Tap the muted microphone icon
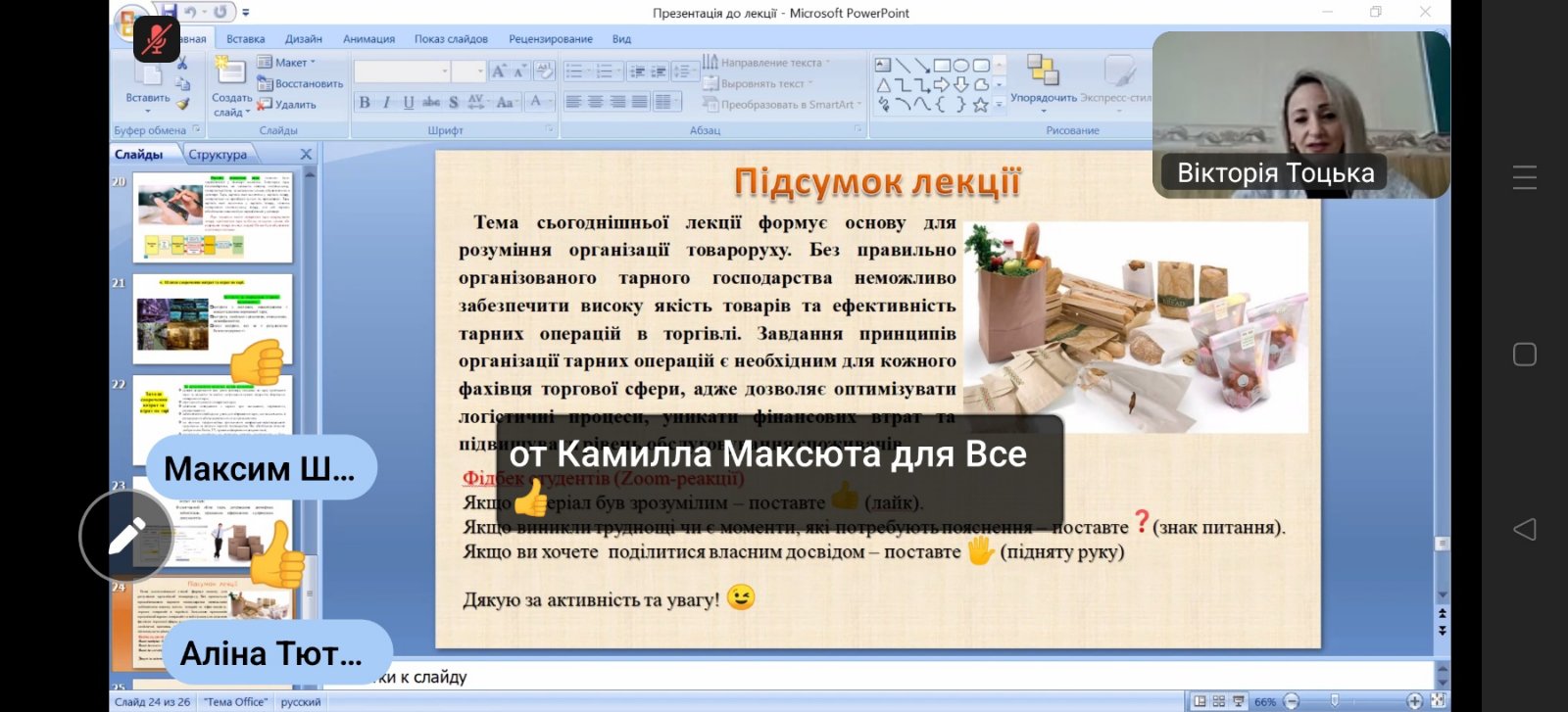The width and height of the screenshot is (1568, 712). point(156,39)
